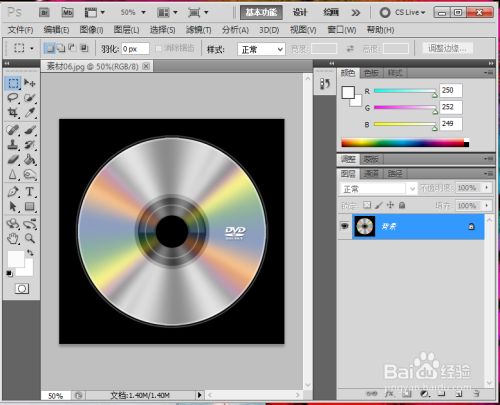Select the Type tool
This screenshot has height=405, width=500.
pos(30,192)
